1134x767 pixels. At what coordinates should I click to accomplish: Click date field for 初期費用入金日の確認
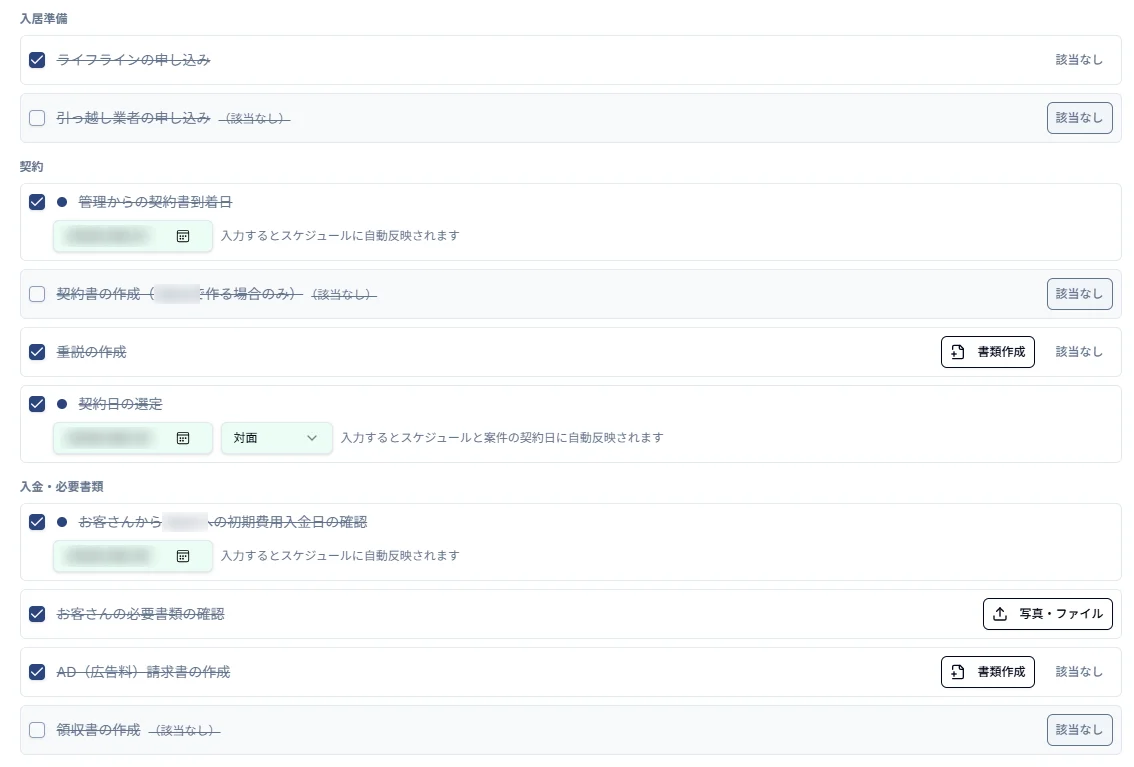tap(133, 556)
